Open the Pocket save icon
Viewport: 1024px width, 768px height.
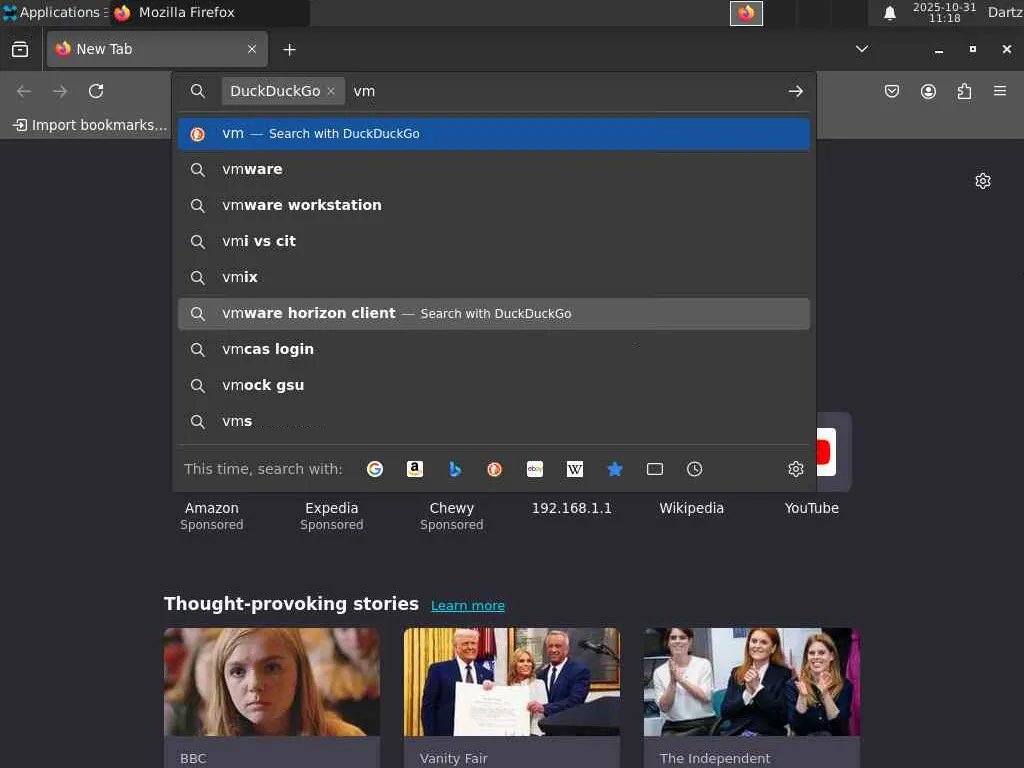[891, 91]
